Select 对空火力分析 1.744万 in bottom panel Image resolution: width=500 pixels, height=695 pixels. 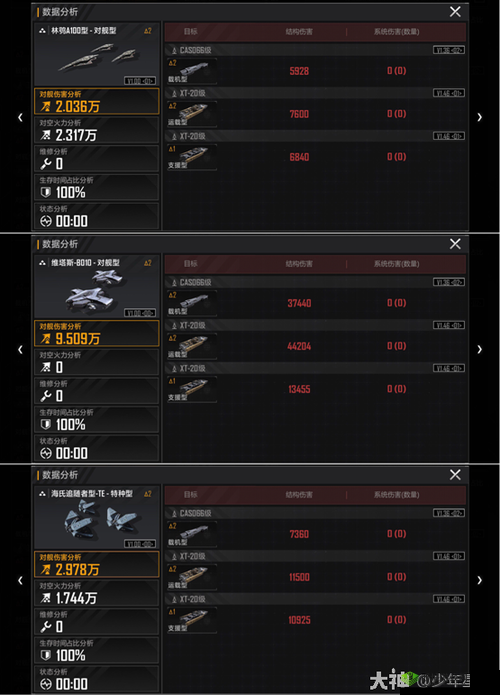coord(97,593)
